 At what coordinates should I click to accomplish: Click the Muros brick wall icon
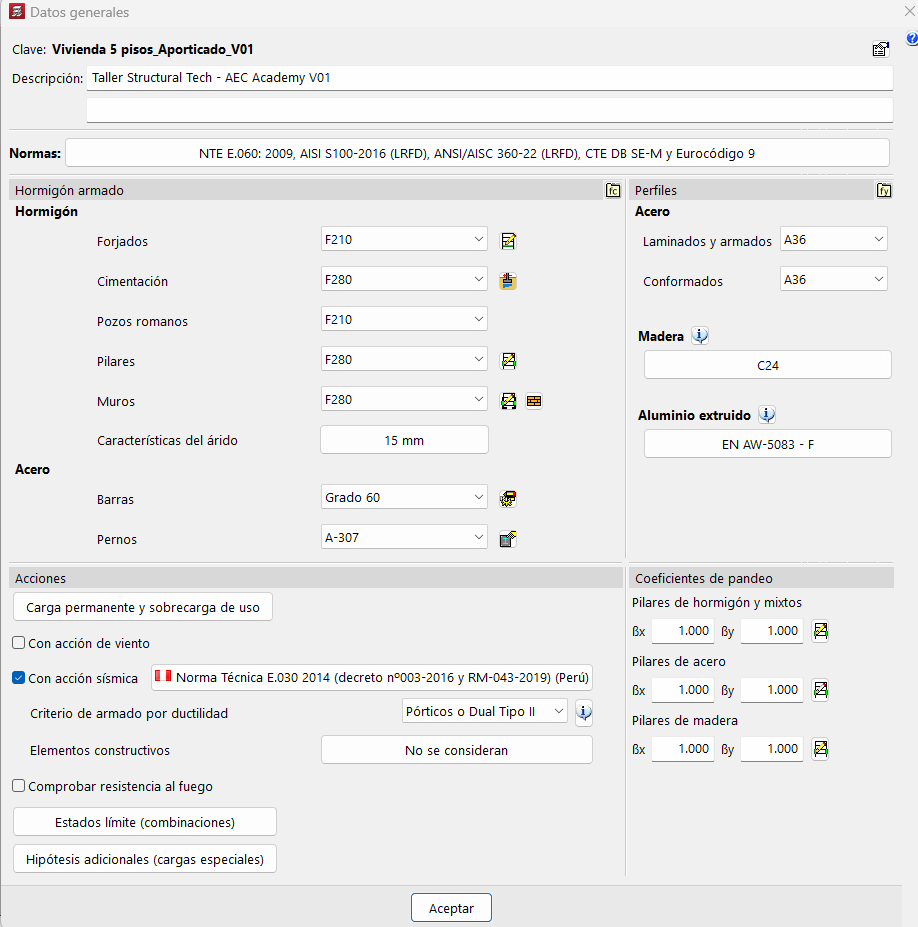[x=534, y=401]
